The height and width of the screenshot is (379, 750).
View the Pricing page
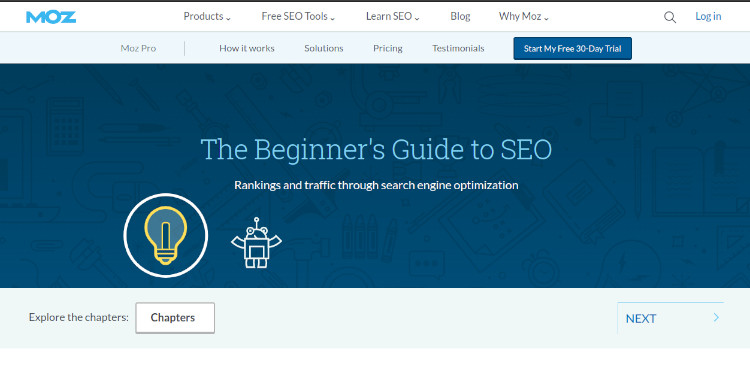(x=388, y=48)
